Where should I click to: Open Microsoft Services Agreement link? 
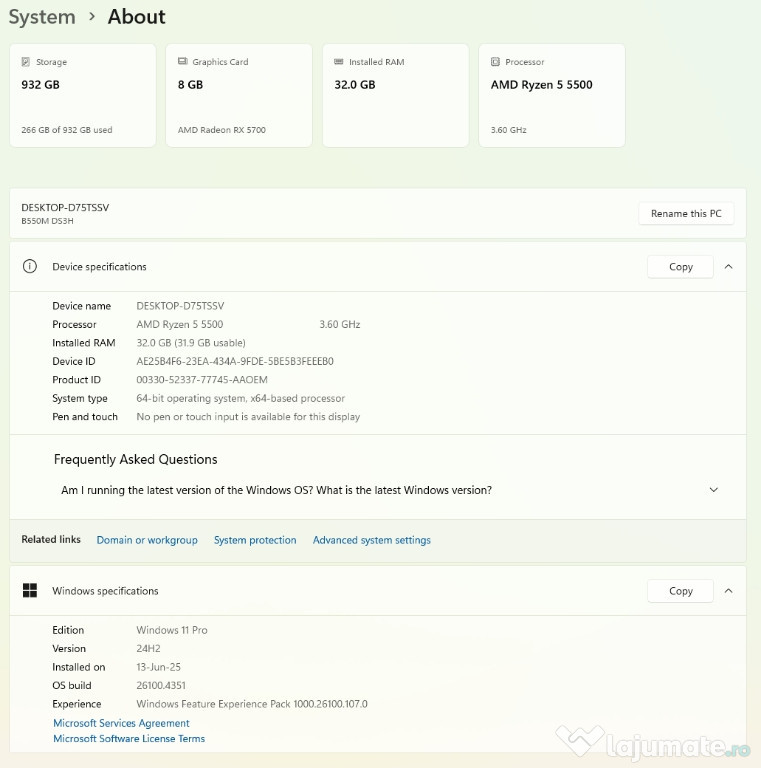click(x=121, y=723)
